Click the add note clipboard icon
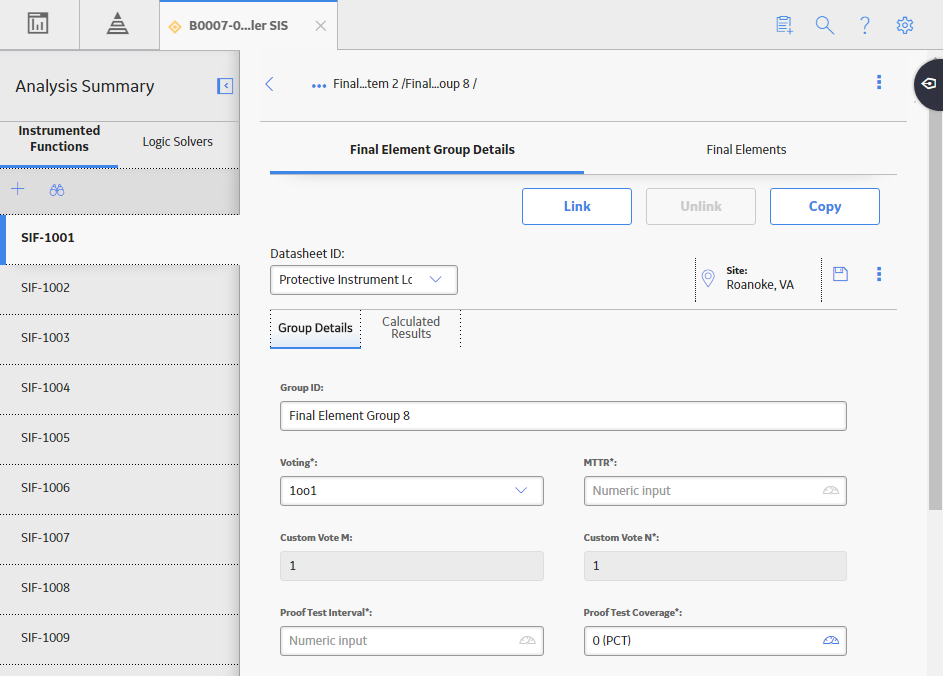This screenshot has width=943, height=676. click(784, 25)
